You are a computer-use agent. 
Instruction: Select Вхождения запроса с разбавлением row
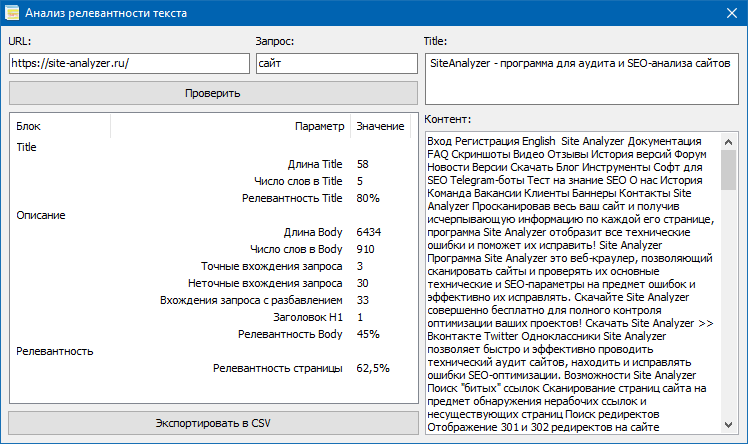coord(213,300)
